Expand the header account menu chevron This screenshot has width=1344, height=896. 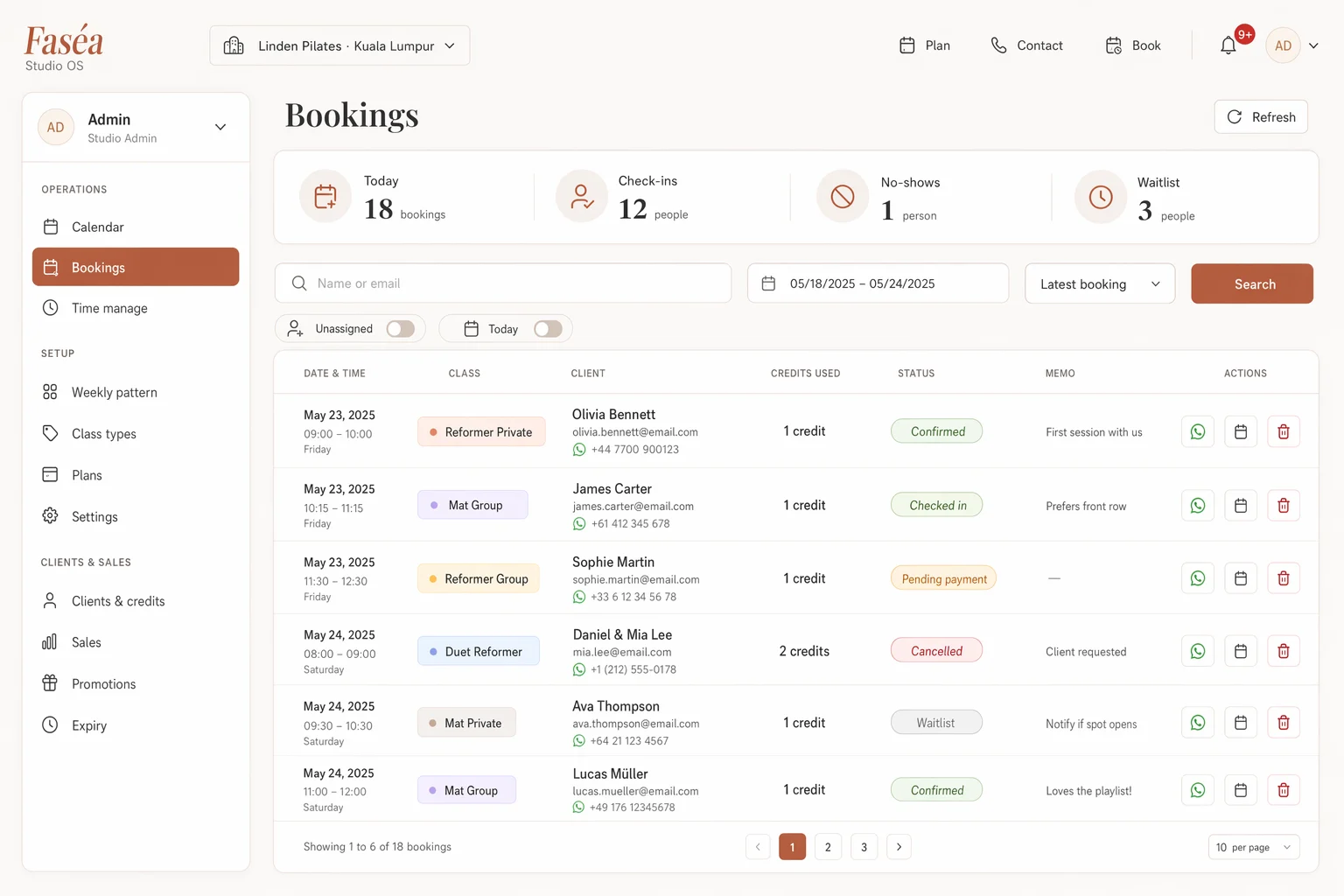click(x=1313, y=45)
